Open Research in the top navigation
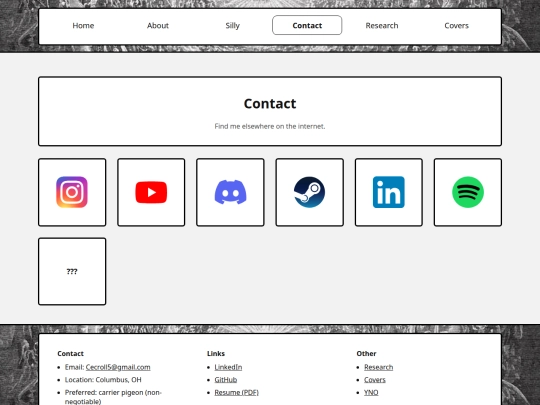 382,25
